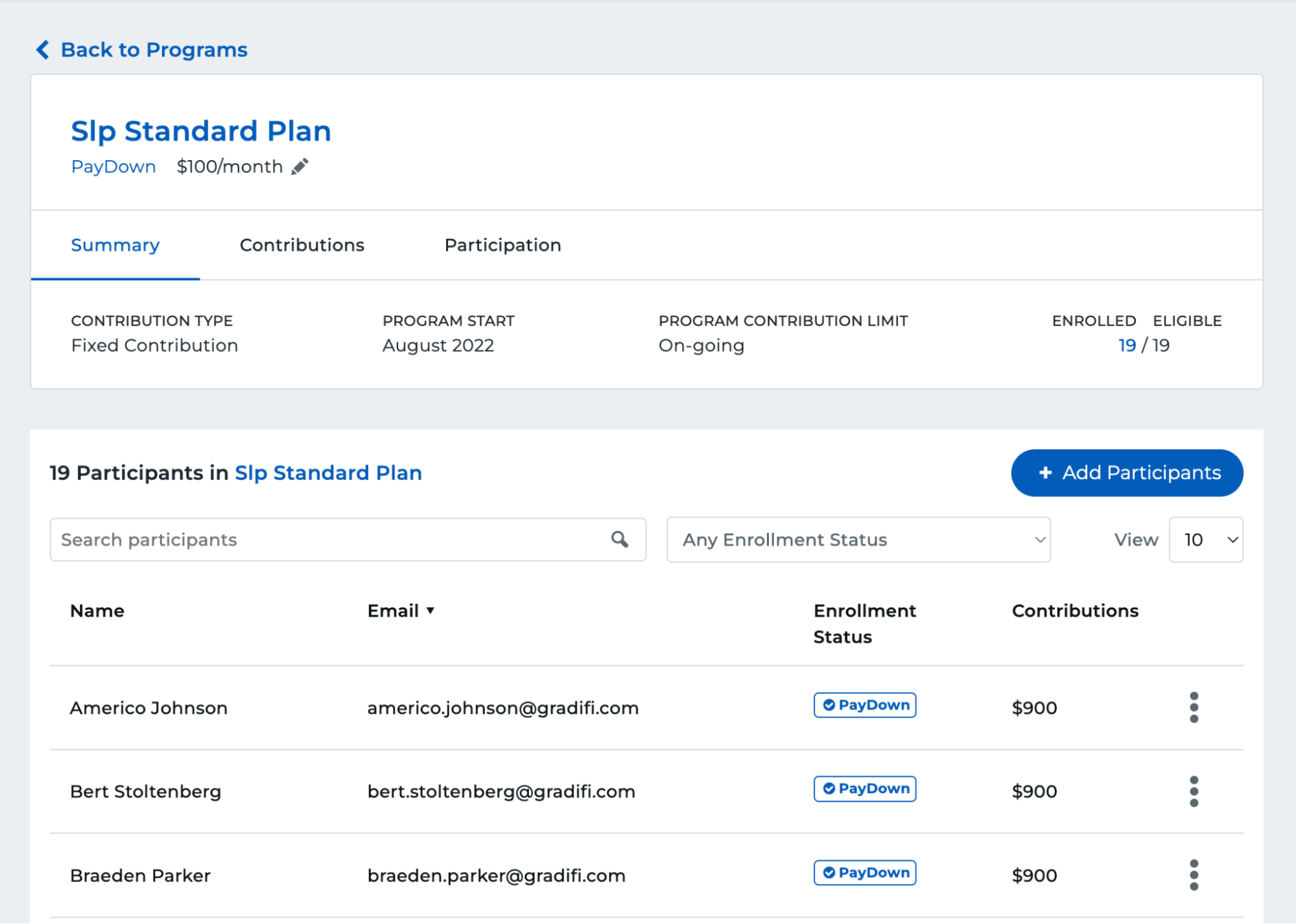Click the enrolled count 19 link
The height and width of the screenshot is (924, 1296).
pyautogui.click(x=1127, y=345)
